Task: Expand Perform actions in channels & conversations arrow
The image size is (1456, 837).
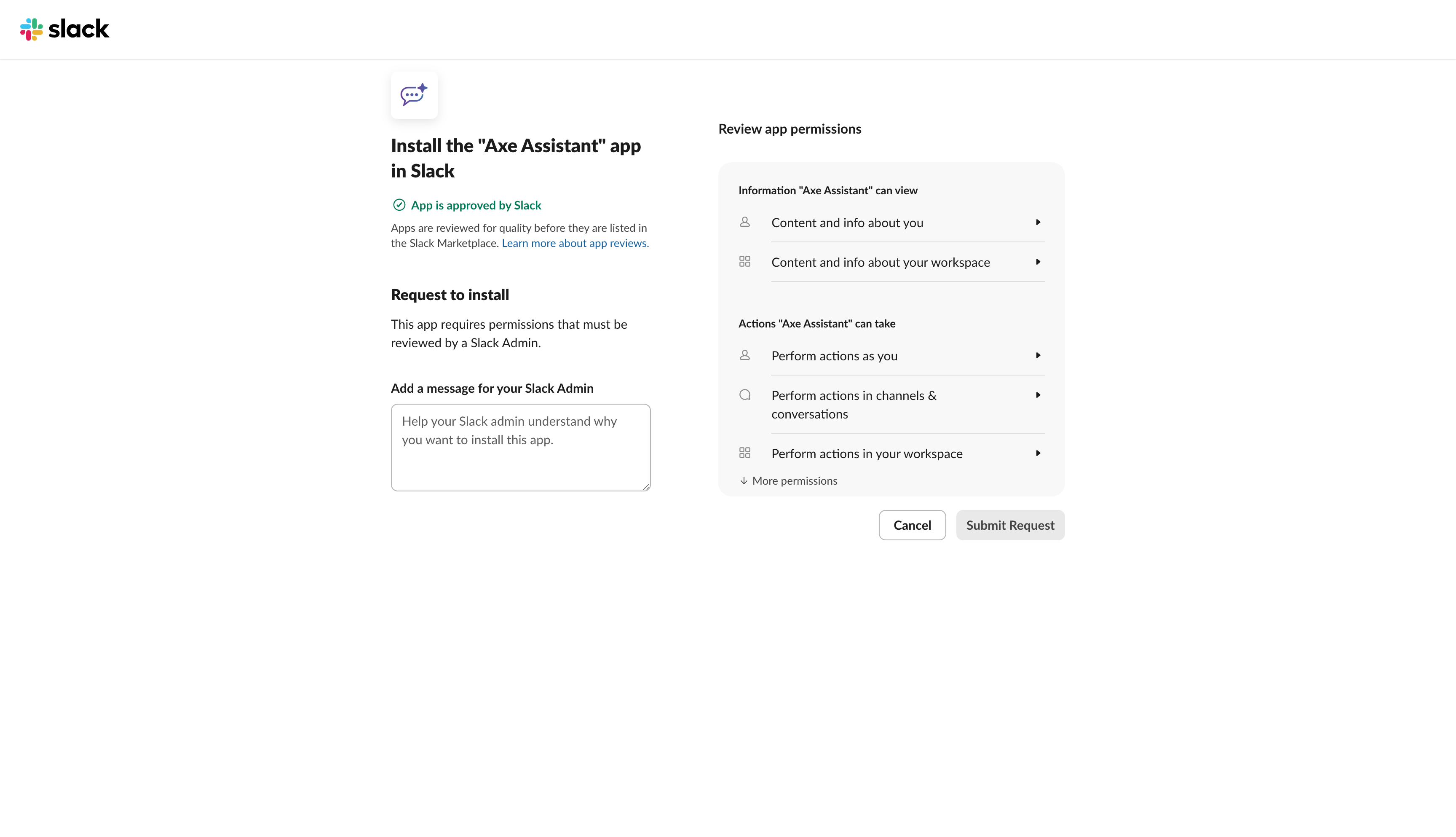Action: click(1038, 395)
